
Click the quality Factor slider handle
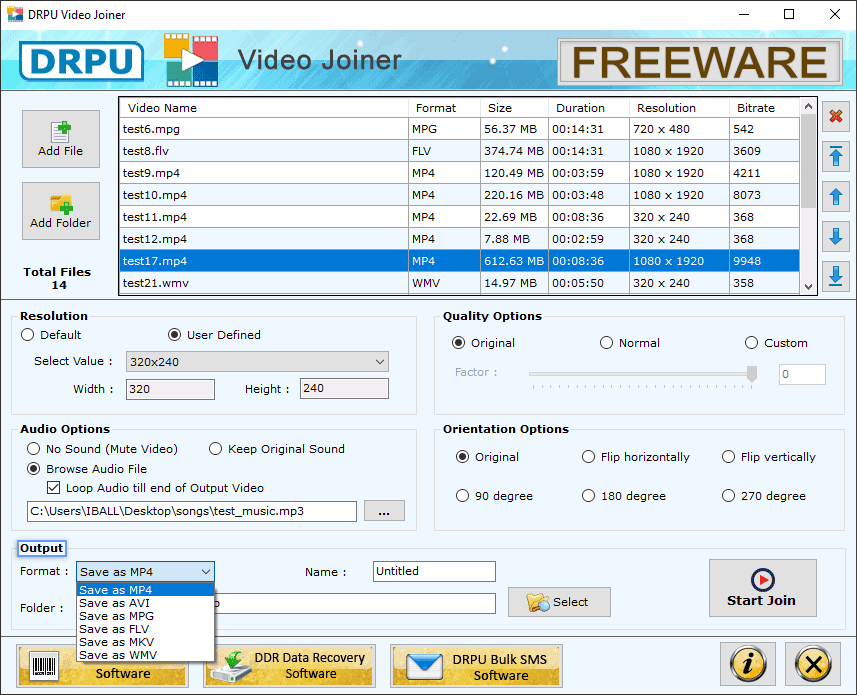point(752,374)
